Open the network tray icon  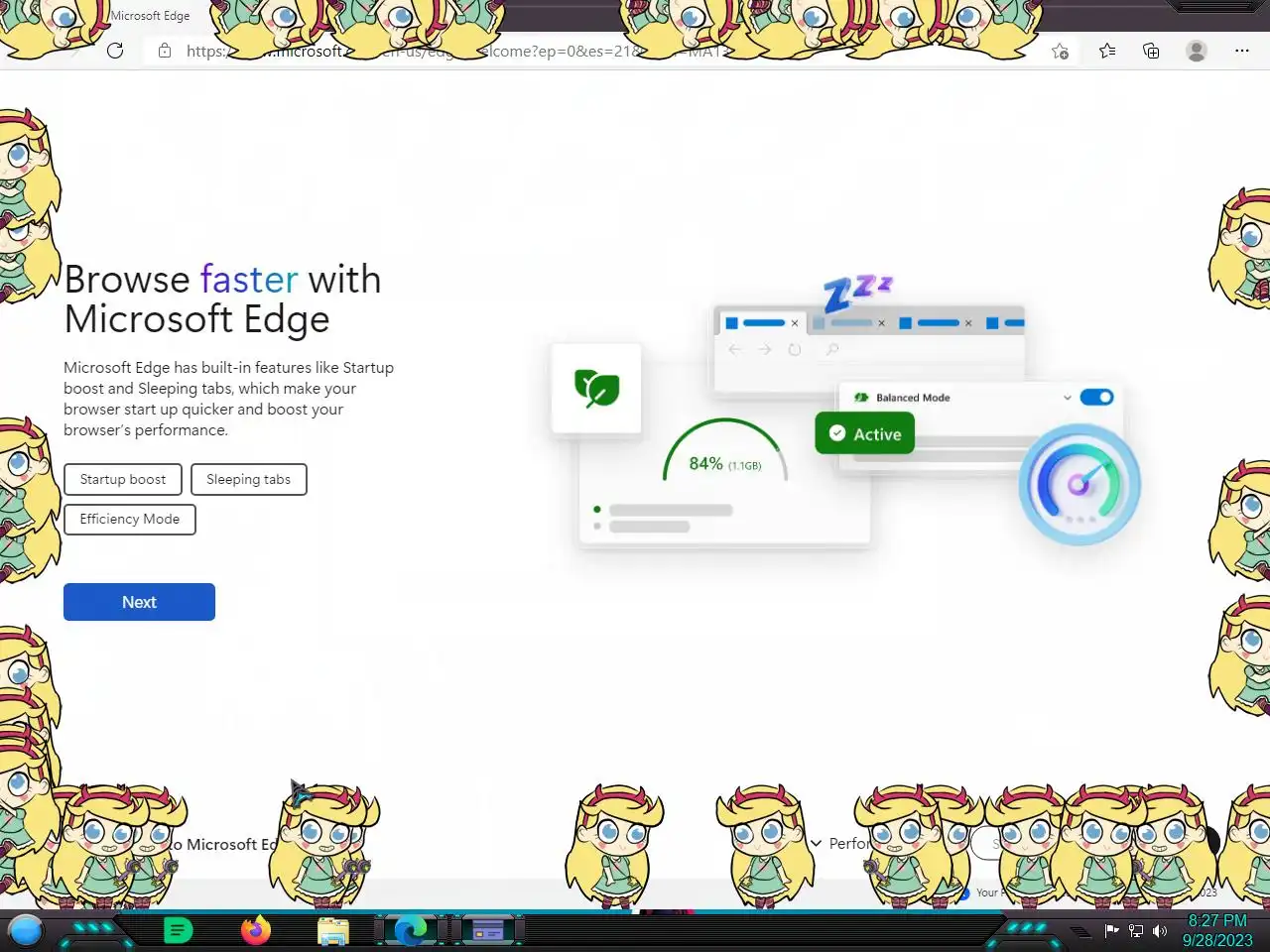tap(1136, 931)
